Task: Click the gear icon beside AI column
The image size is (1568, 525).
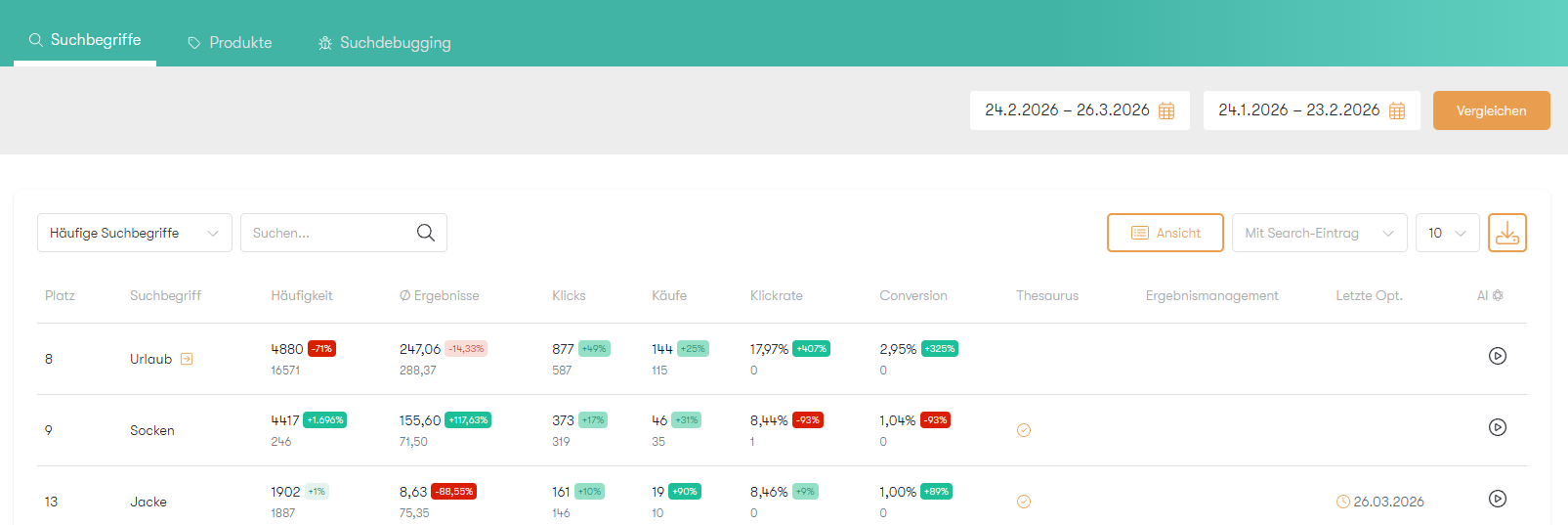Action: tap(1498, 295)
